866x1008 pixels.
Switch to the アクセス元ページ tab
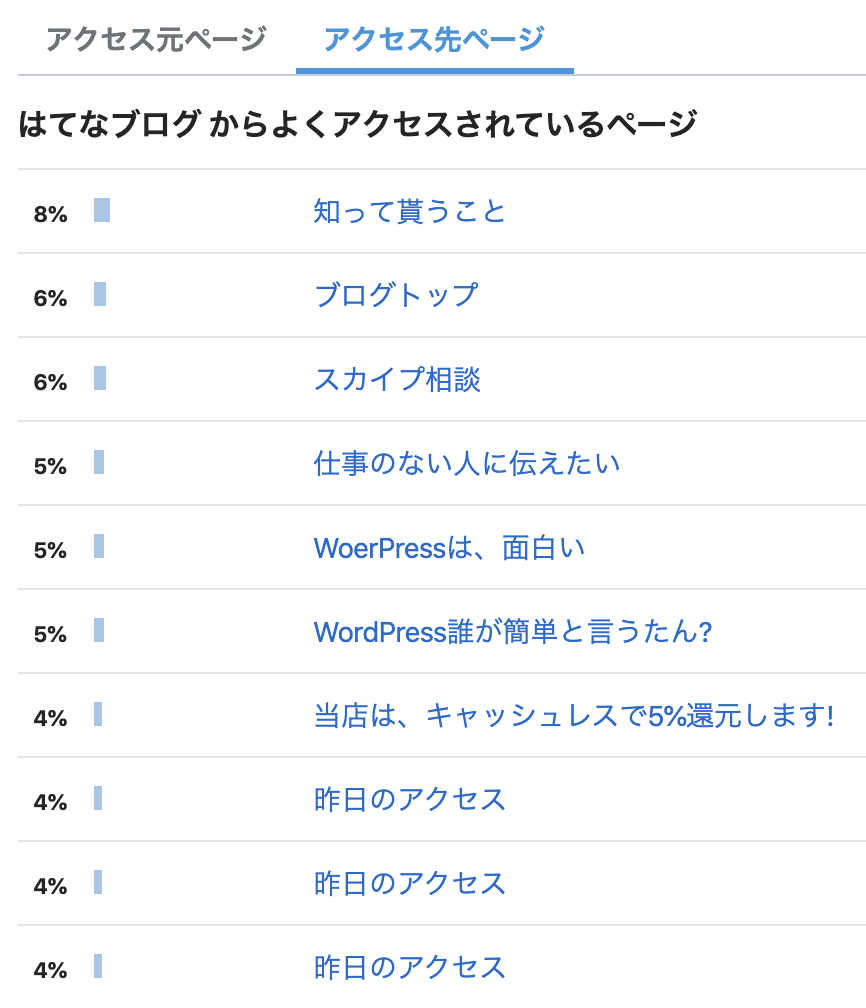tap(156, 39)
